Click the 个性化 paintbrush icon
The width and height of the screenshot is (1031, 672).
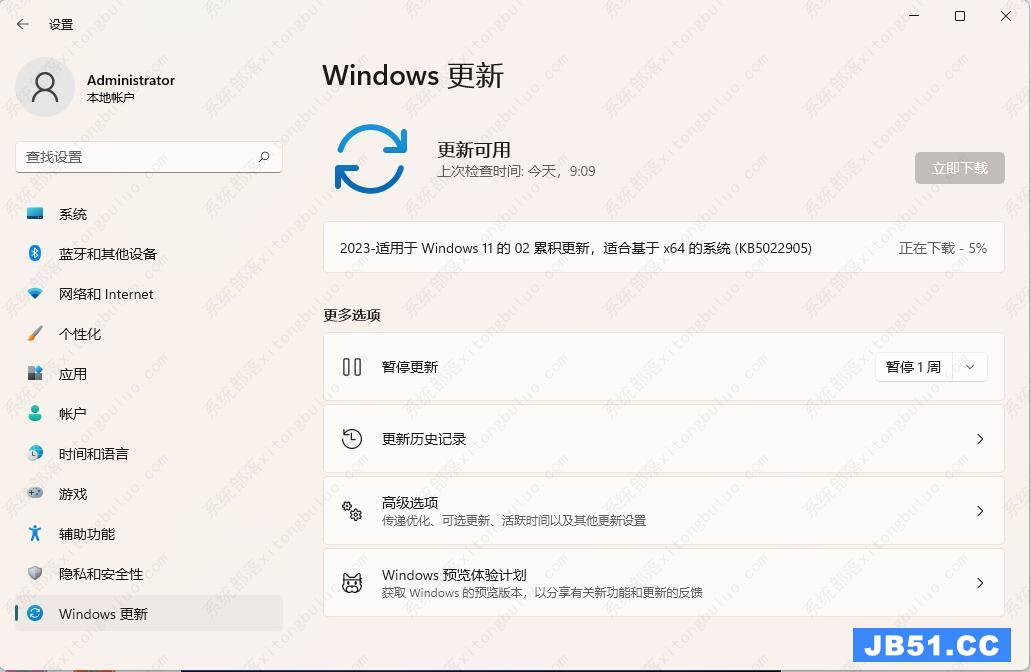tap(35, 334)
